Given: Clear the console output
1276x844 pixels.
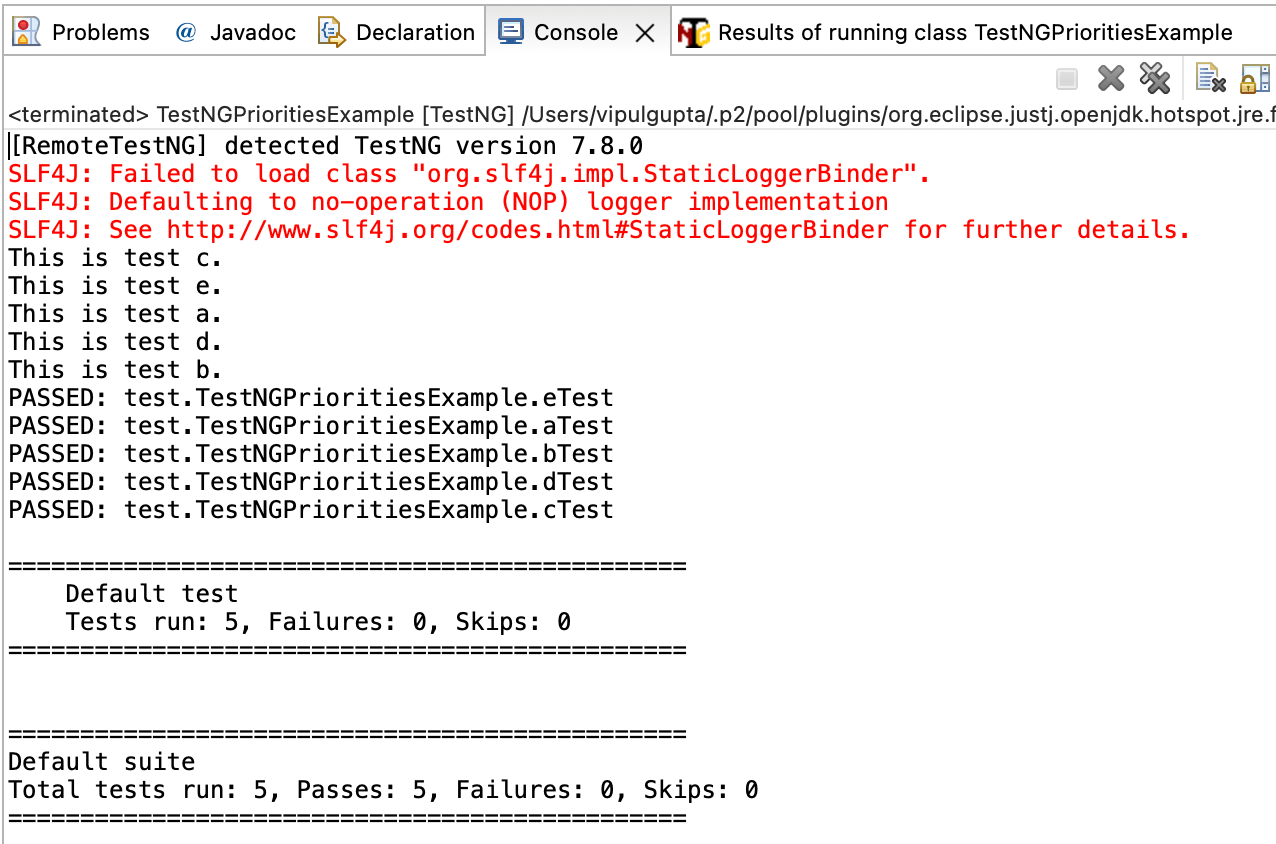Looking at the screenshot, I should coord(1210,78).
